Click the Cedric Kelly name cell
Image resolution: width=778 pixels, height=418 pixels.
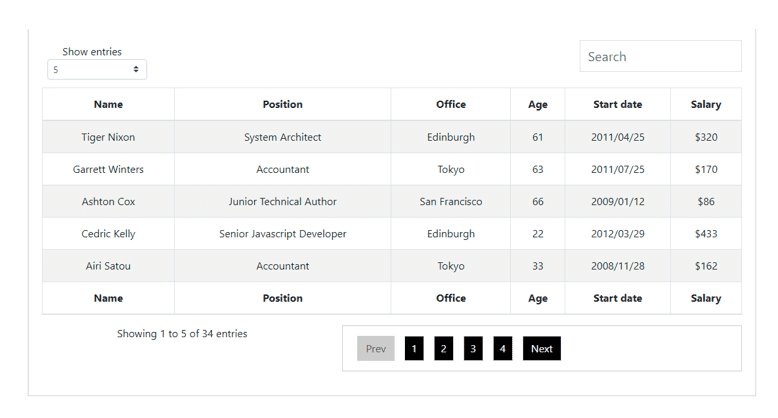[x=108, y=234]
